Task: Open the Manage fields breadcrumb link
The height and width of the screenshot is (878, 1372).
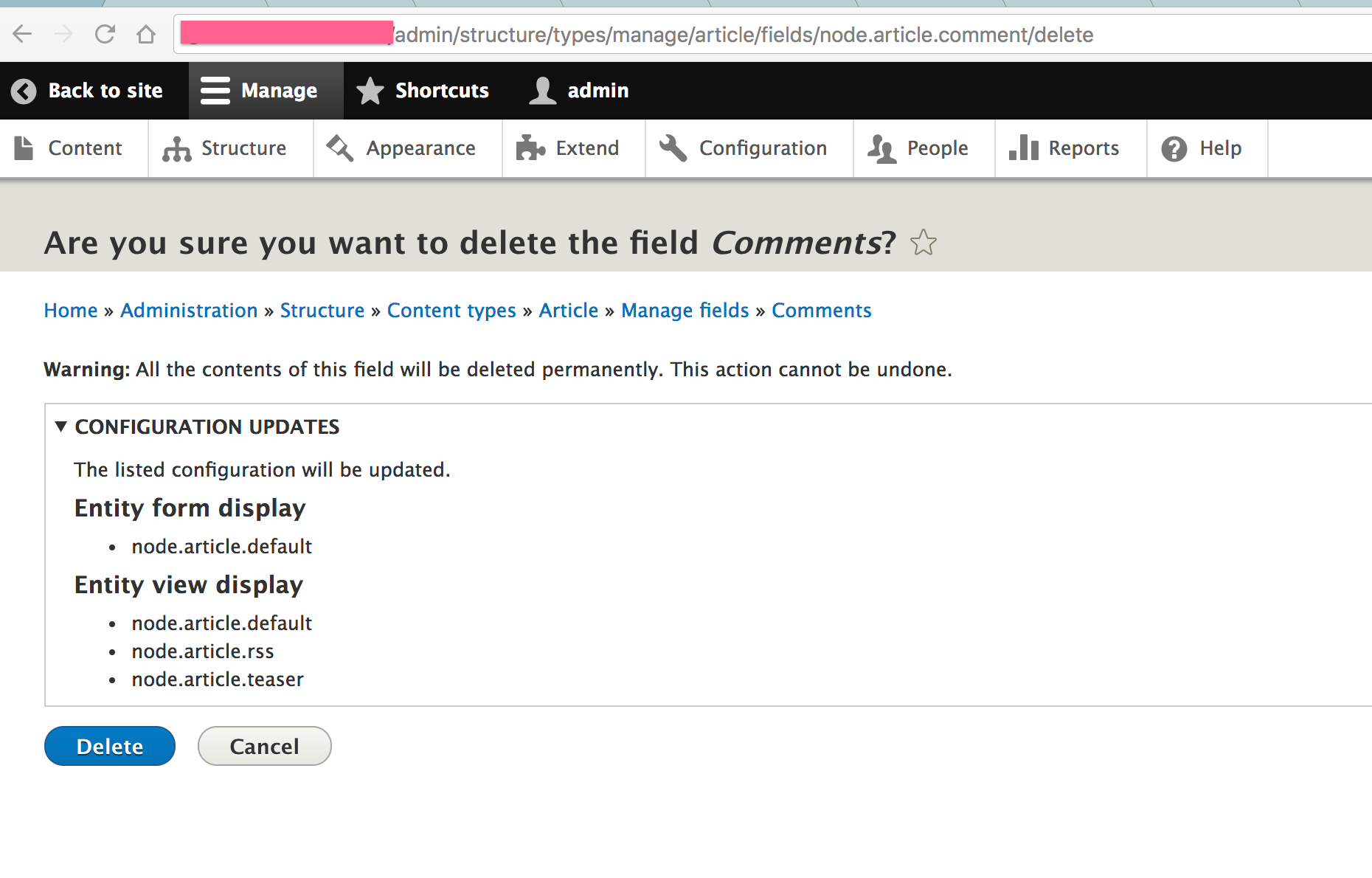Action: [685, 310]
